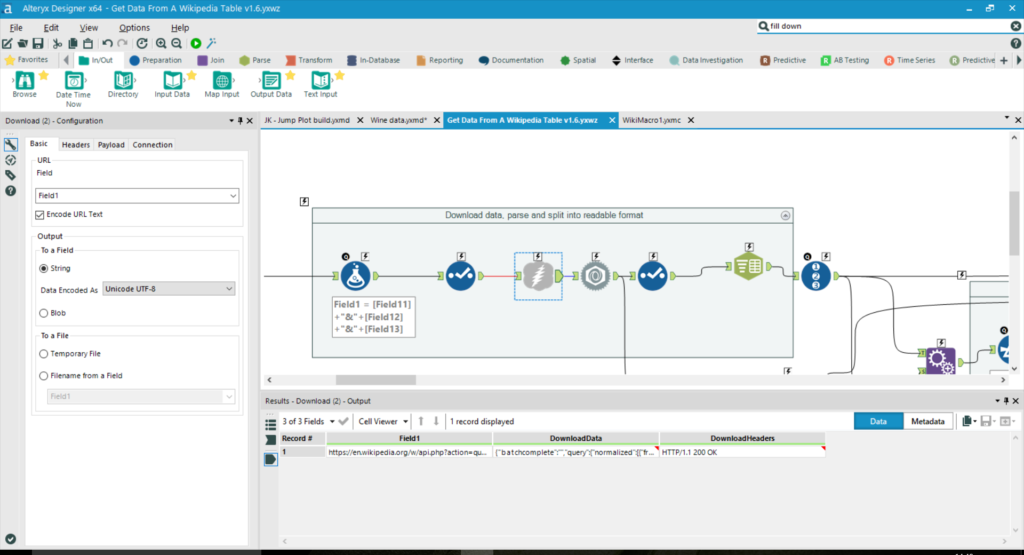This screenshot has width=1024, height=555.
Task: Click the Directory tool icon
Action: 123,81
